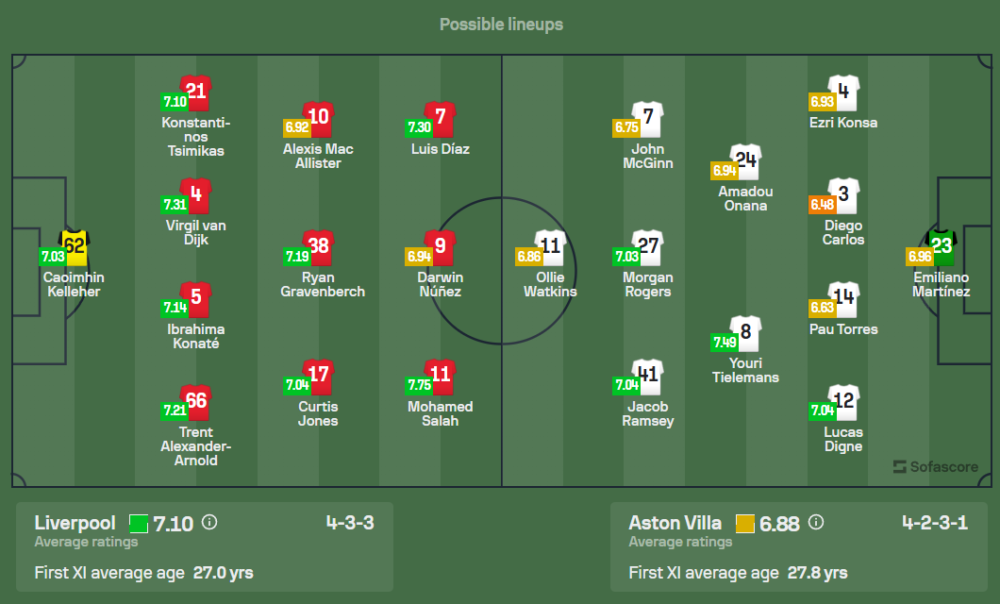
Task: Click Caoimhin Kelleher's yellow number 62 shirt
Action: coord(75,244)
